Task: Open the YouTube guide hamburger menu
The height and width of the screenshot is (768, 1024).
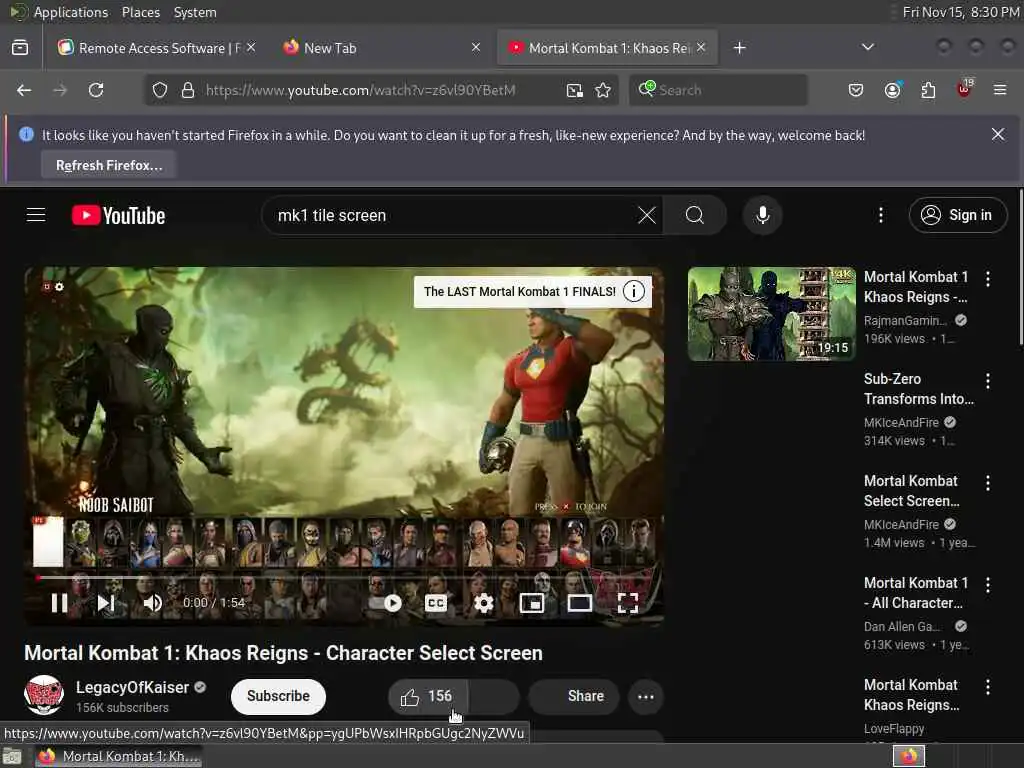Action: (x=36, y=215)
